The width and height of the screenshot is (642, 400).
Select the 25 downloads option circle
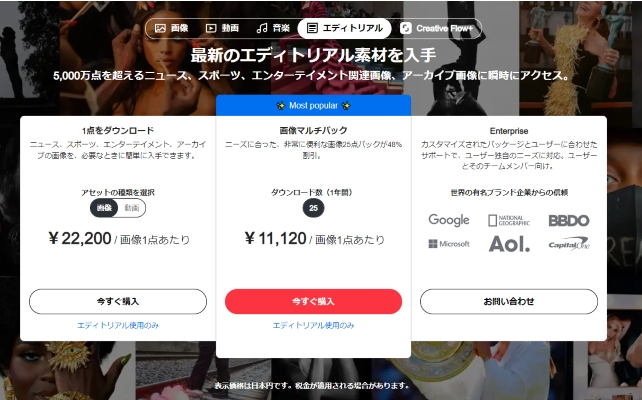(313, 208)
